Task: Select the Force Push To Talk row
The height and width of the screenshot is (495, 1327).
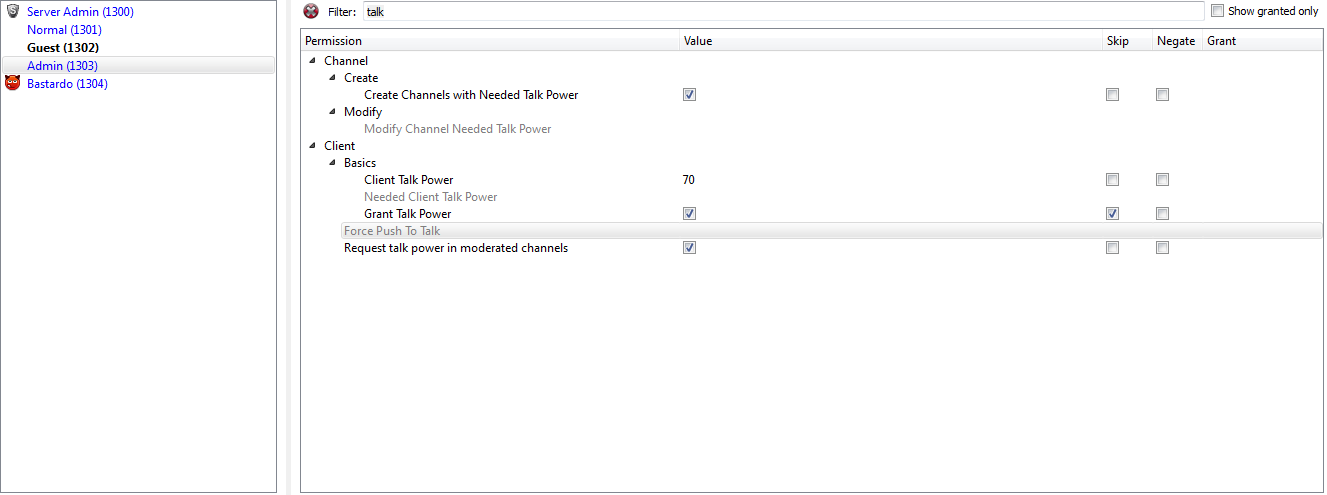Action: tap(392, 231)
